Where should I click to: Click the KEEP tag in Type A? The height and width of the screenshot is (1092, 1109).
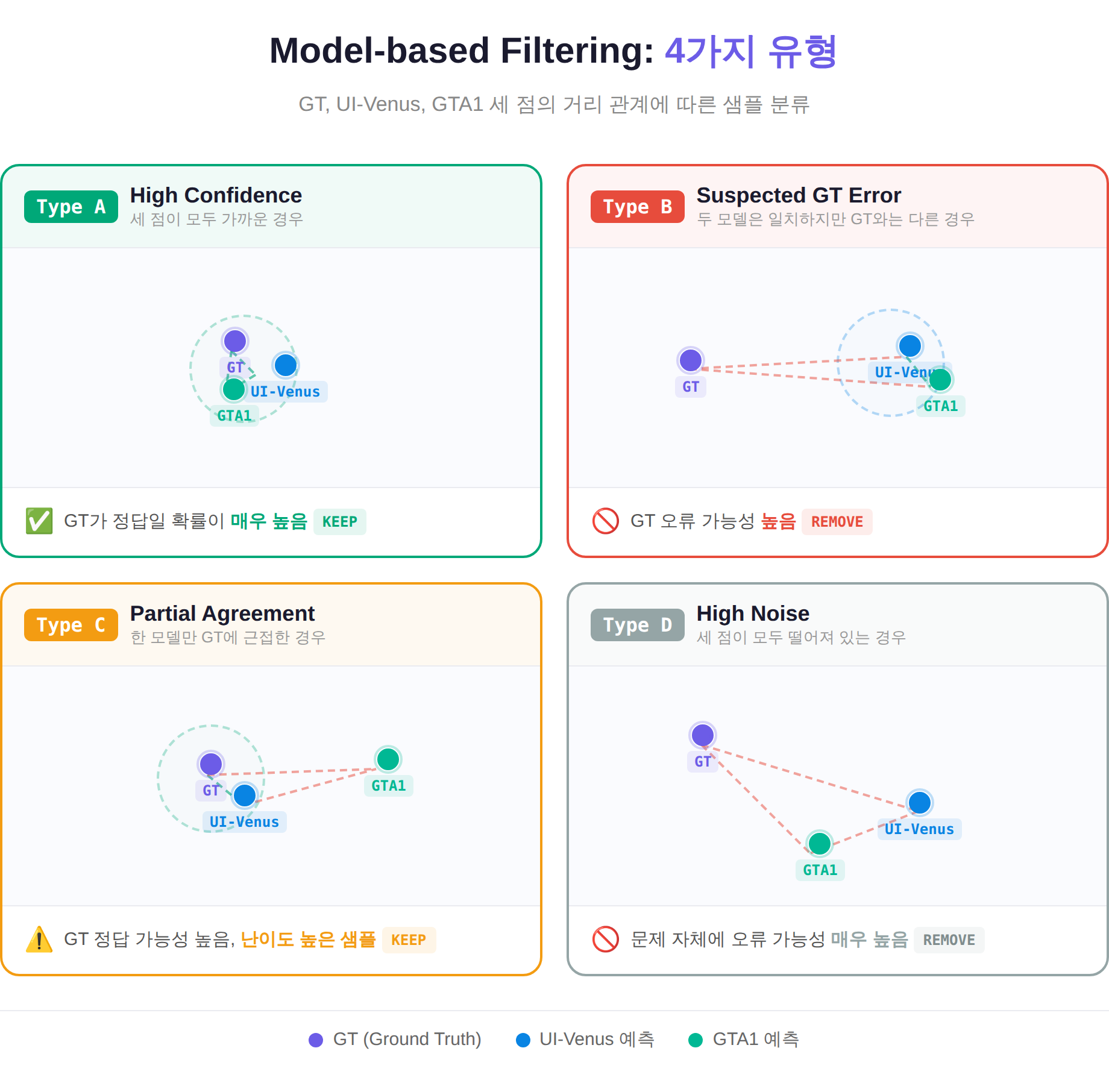pyautogui.click(x=340, y=522)
